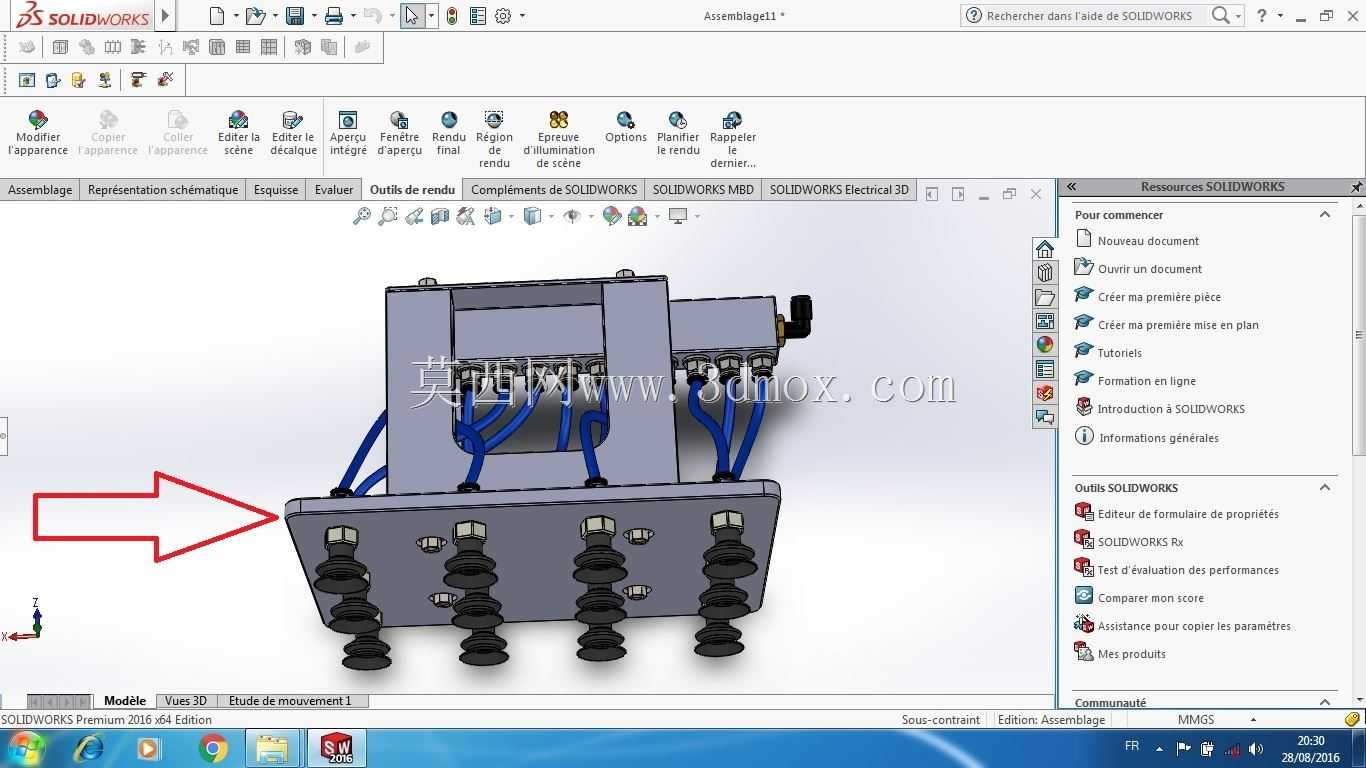
Task: Launch Rendu final
Action: tap(449, 133)
